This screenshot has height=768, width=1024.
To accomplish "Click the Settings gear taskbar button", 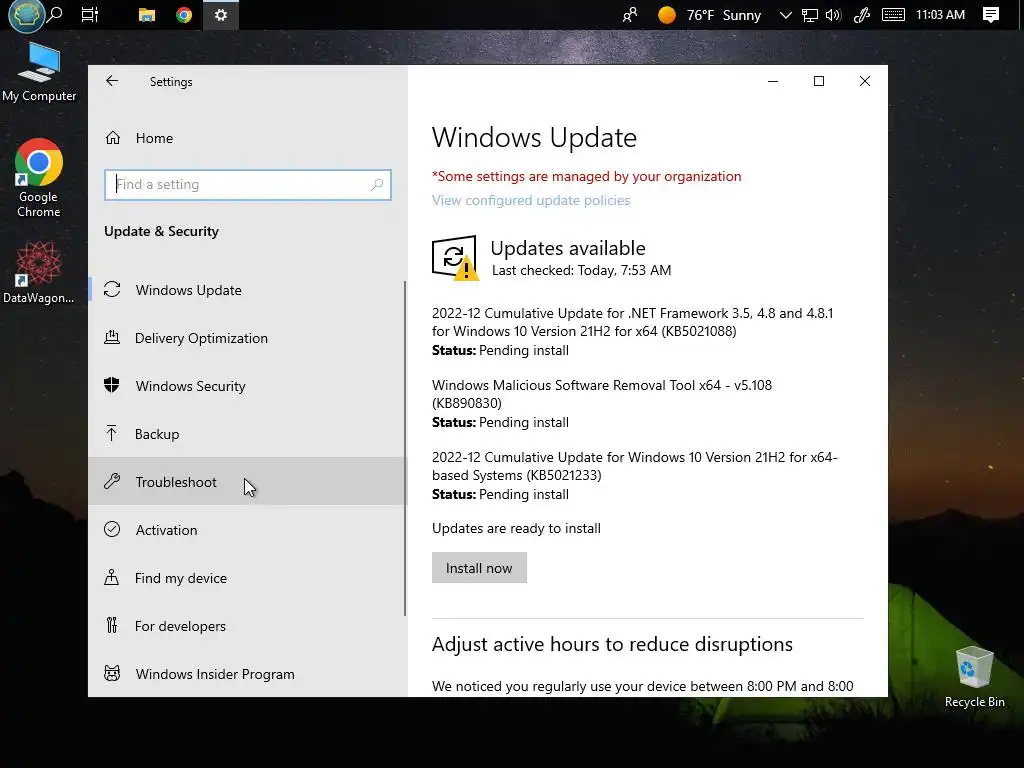I will point(221,14).
